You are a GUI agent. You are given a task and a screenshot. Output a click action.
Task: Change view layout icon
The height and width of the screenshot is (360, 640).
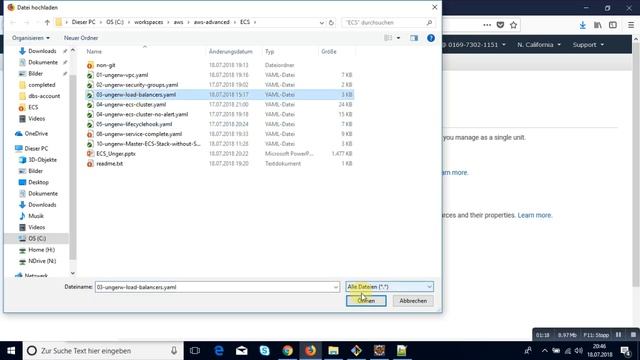pos(388,38)
